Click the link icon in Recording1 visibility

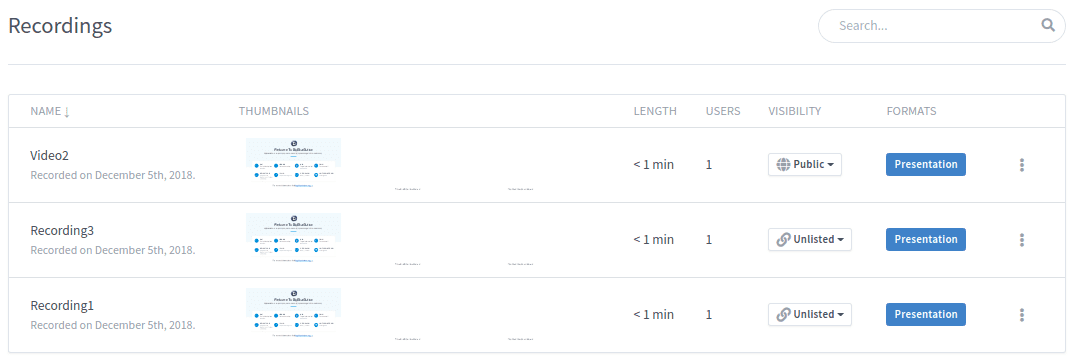783,315
